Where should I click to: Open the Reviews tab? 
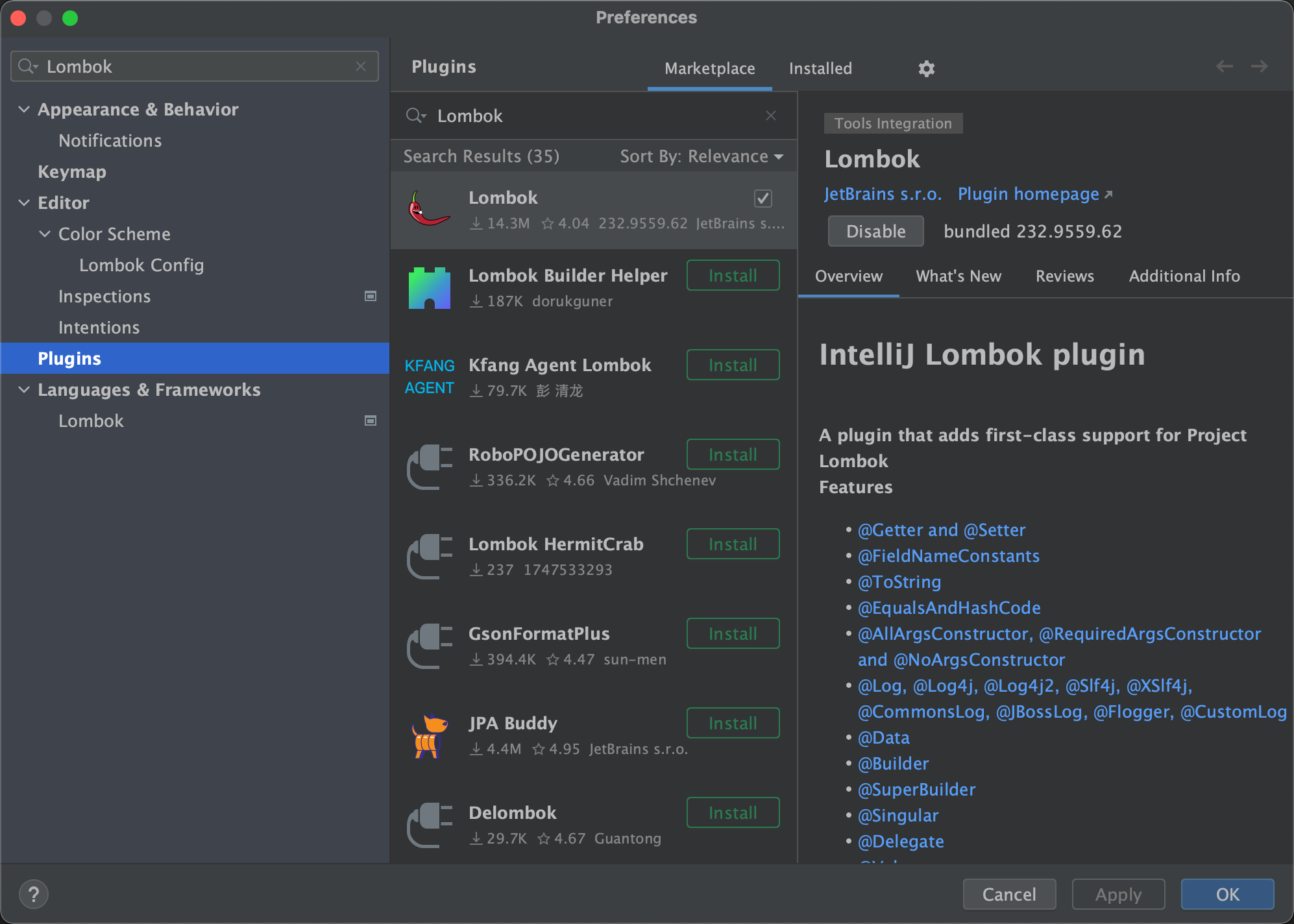point(1064,276)
